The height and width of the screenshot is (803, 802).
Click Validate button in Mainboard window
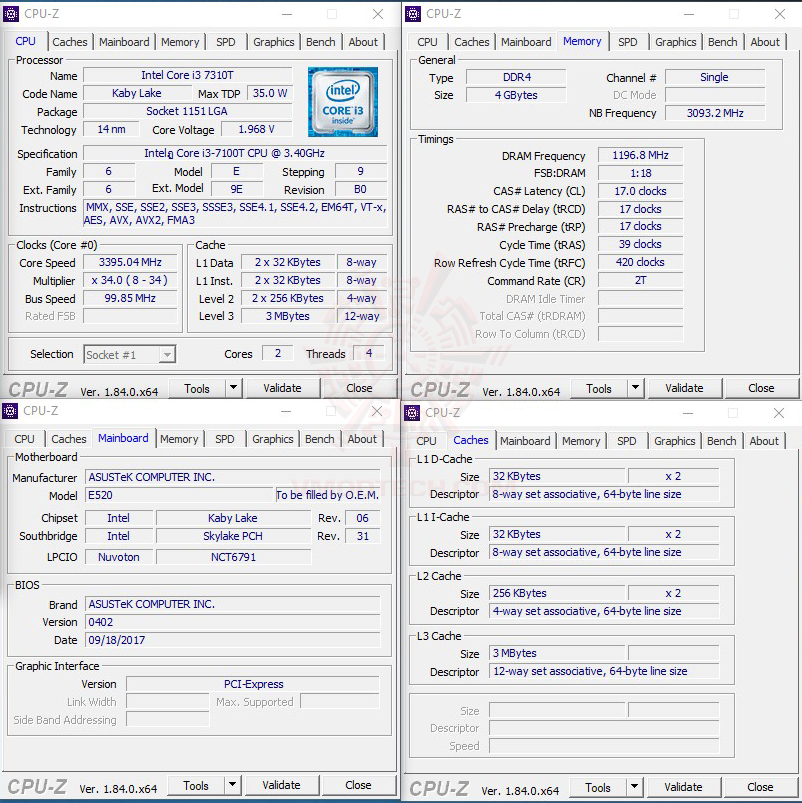coord(281,785)
